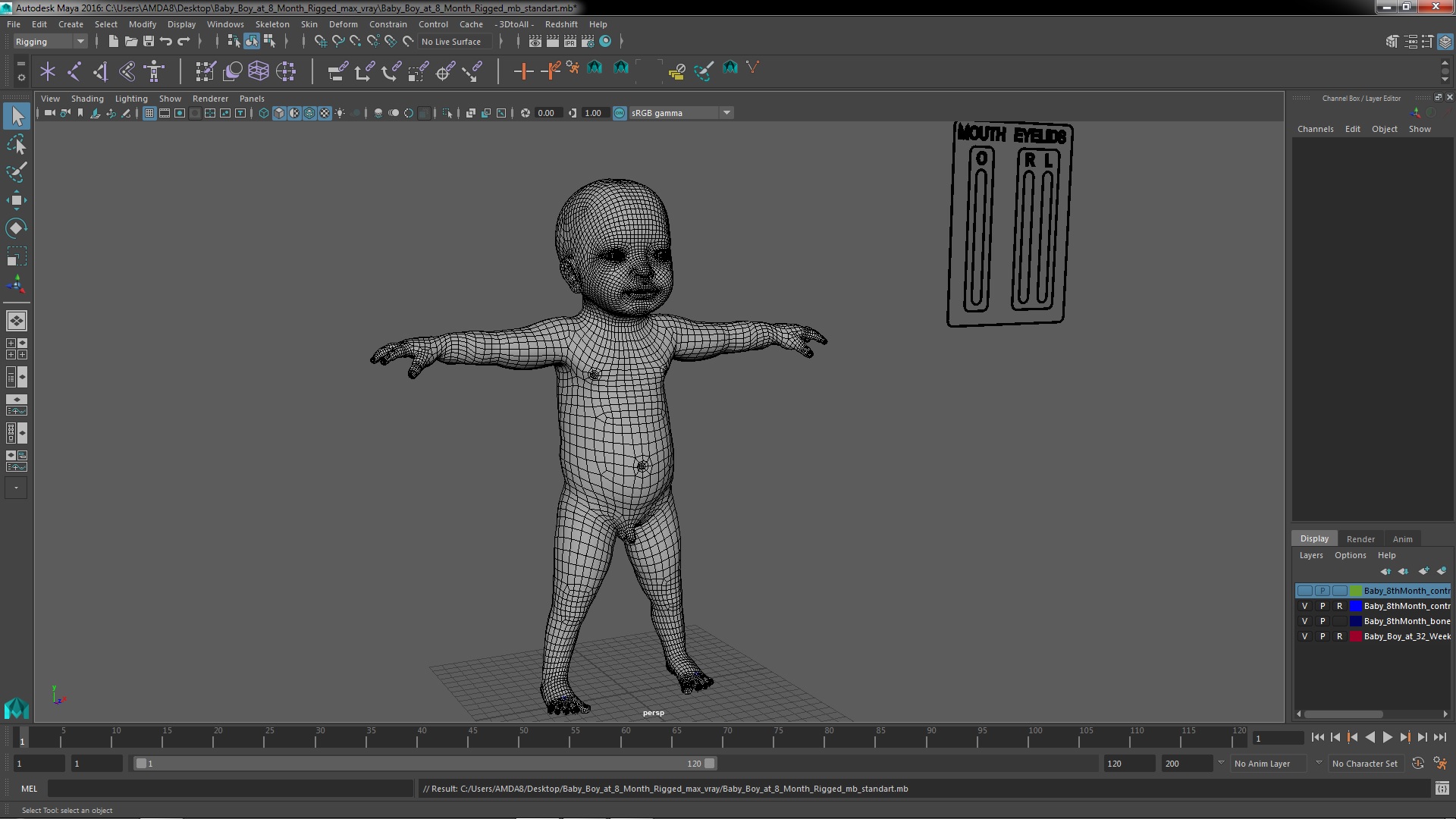The image size is (1456, 819).
Task: Open the Deform menu
Action: point(343,24)
